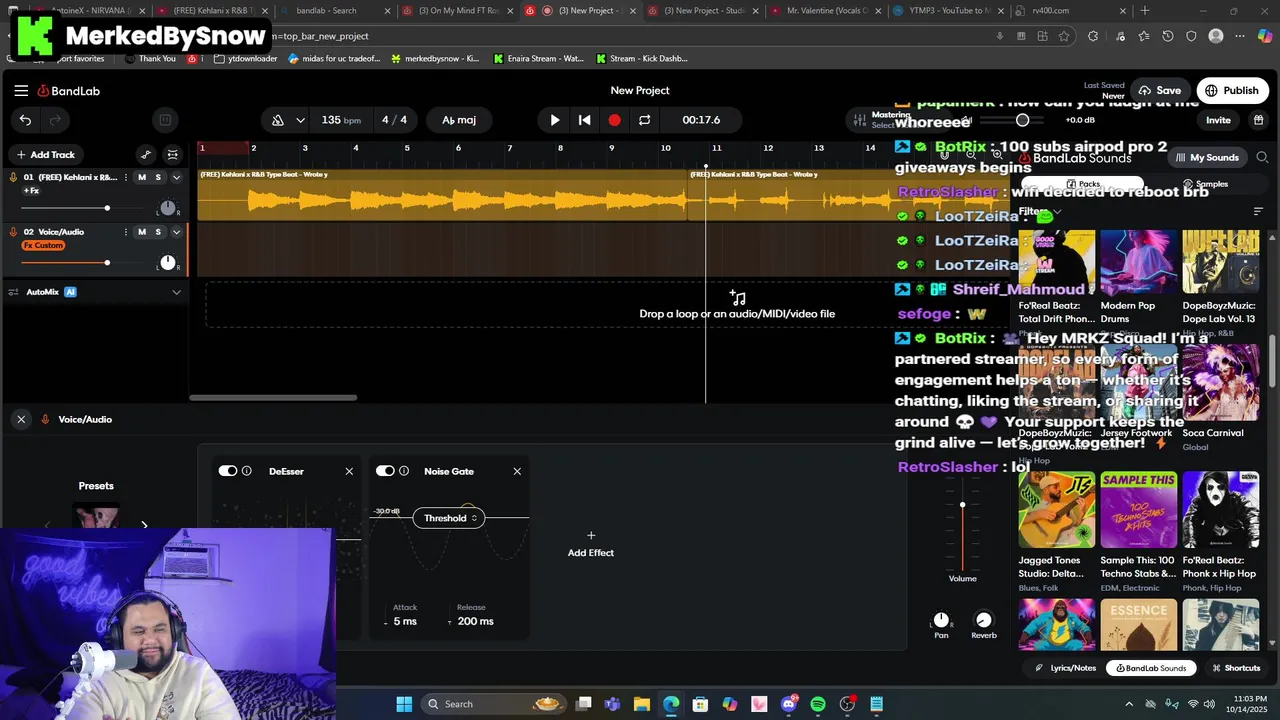
Task: Show info for the DeEsser effect
Action: pos(247,471)
